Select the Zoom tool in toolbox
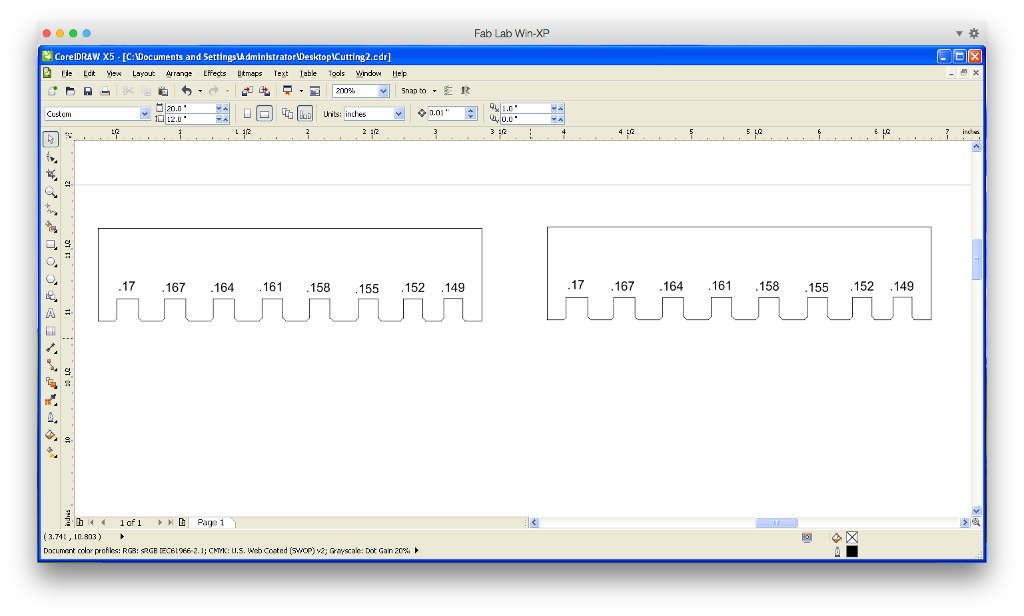The image size is (1024, 616). click(51, 192)
